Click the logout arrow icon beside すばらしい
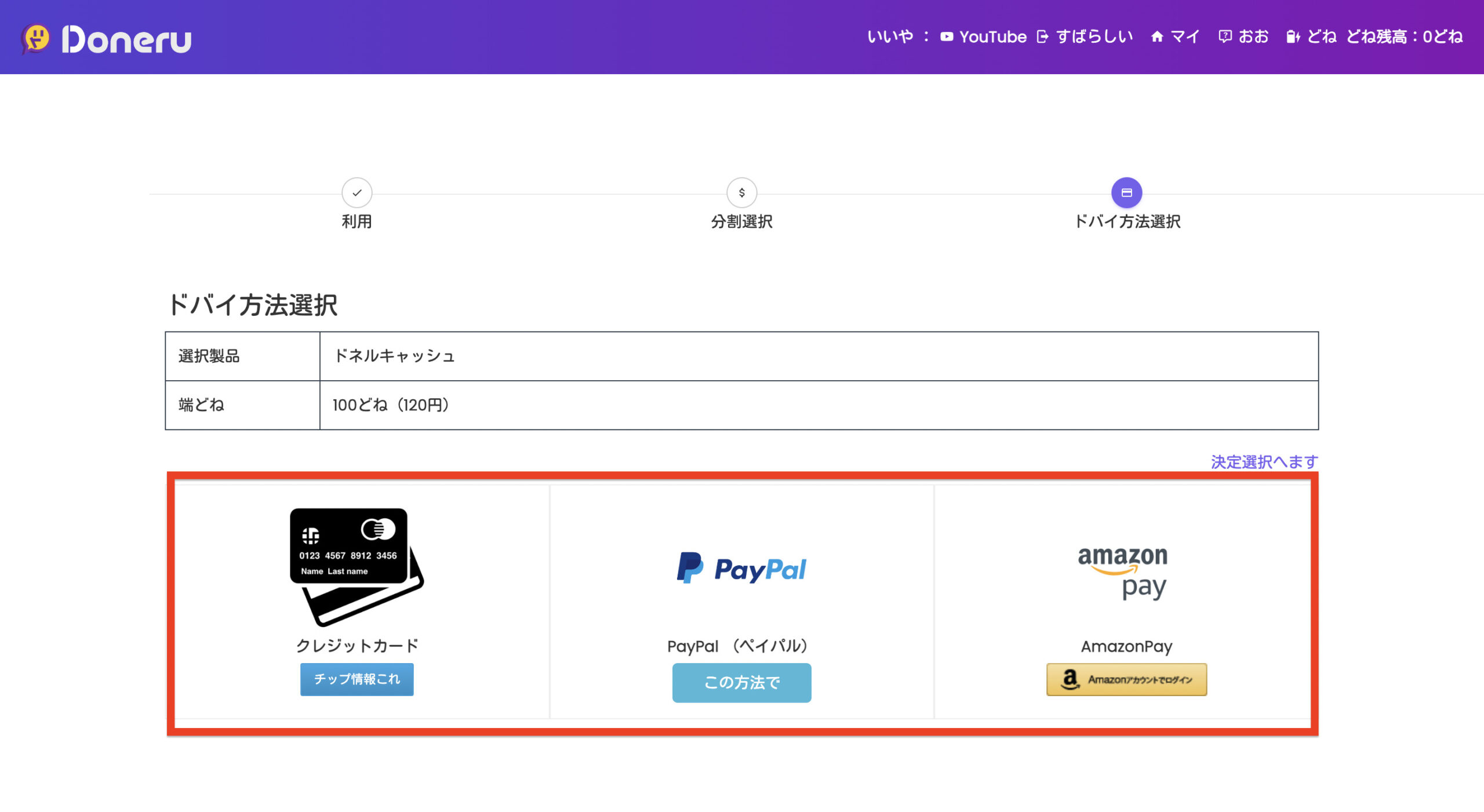 1043,37
